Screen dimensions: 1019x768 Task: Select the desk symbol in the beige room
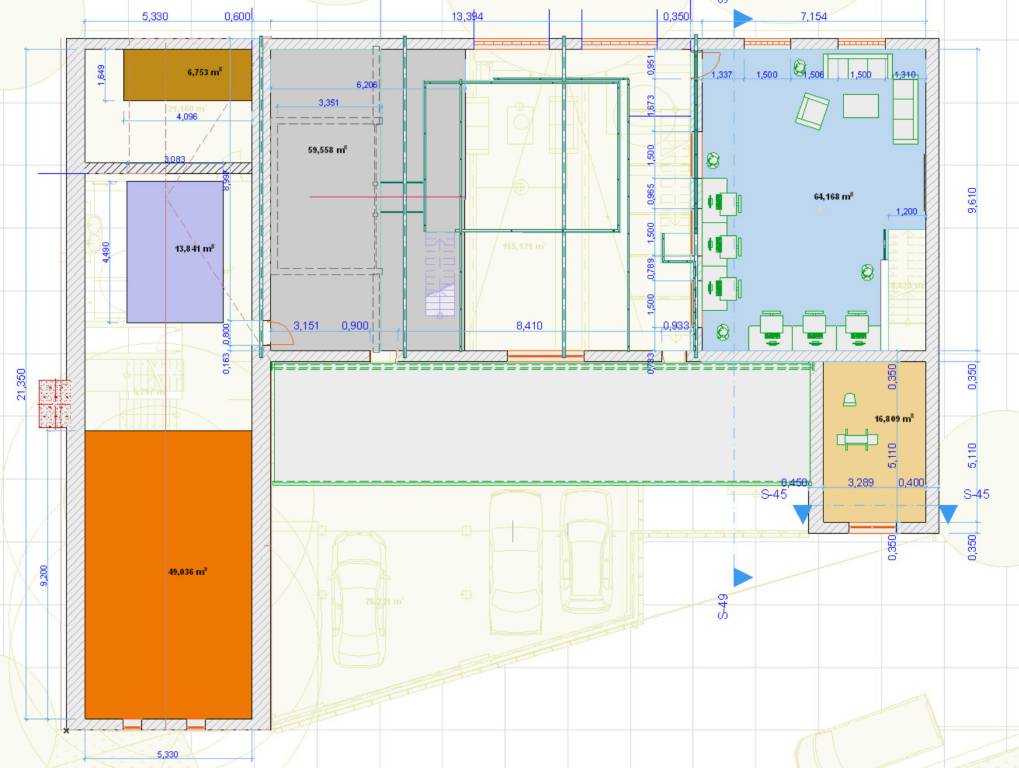point(857,439)
